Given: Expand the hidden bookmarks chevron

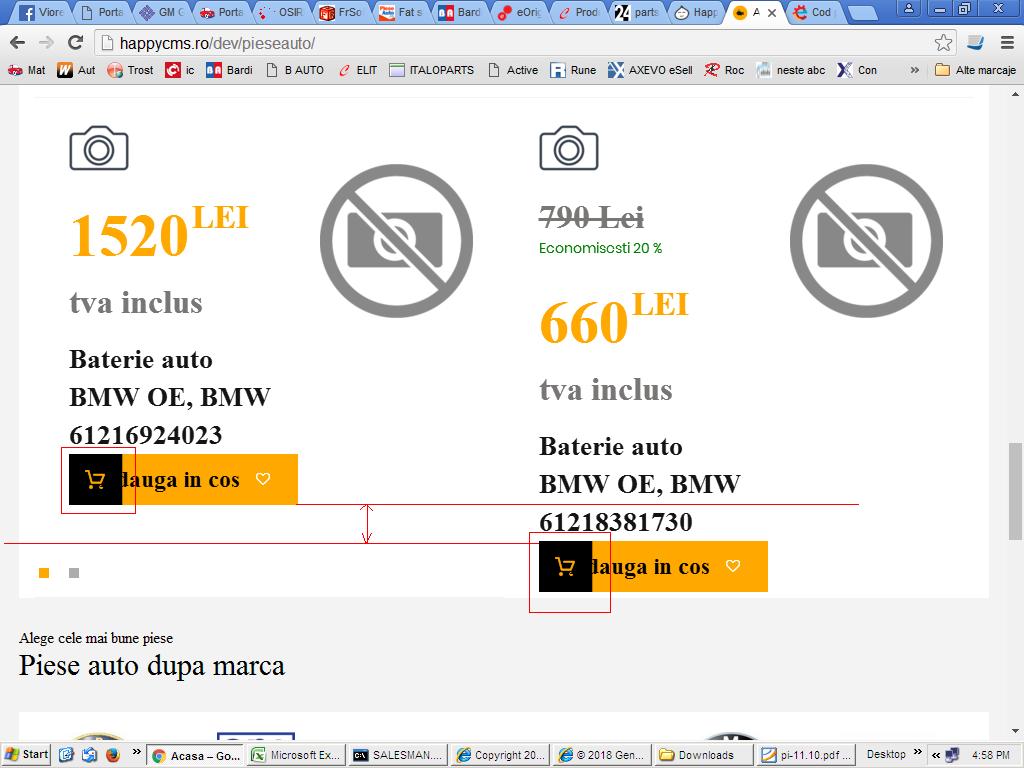Looking at the screenshot, I should coord(915,70).
